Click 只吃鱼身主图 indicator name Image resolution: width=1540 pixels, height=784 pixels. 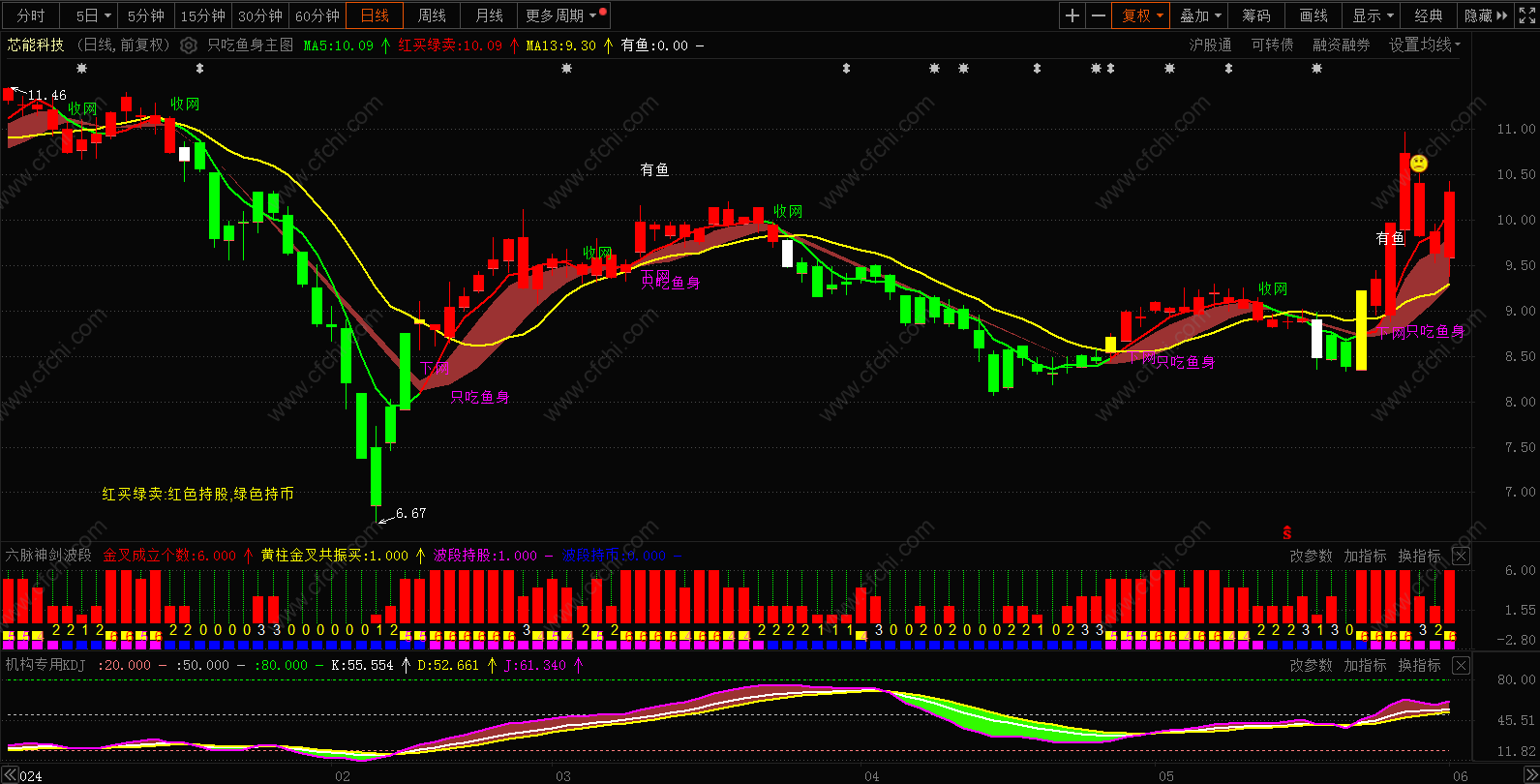click(251, 45)
